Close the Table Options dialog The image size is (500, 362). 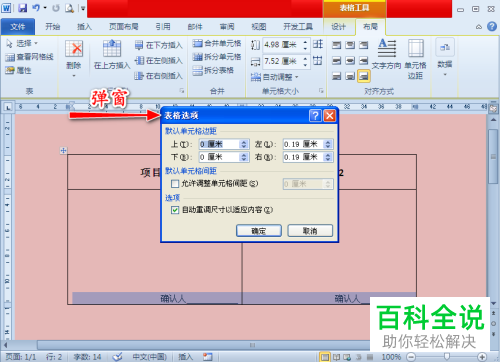[x=330, y=116]
